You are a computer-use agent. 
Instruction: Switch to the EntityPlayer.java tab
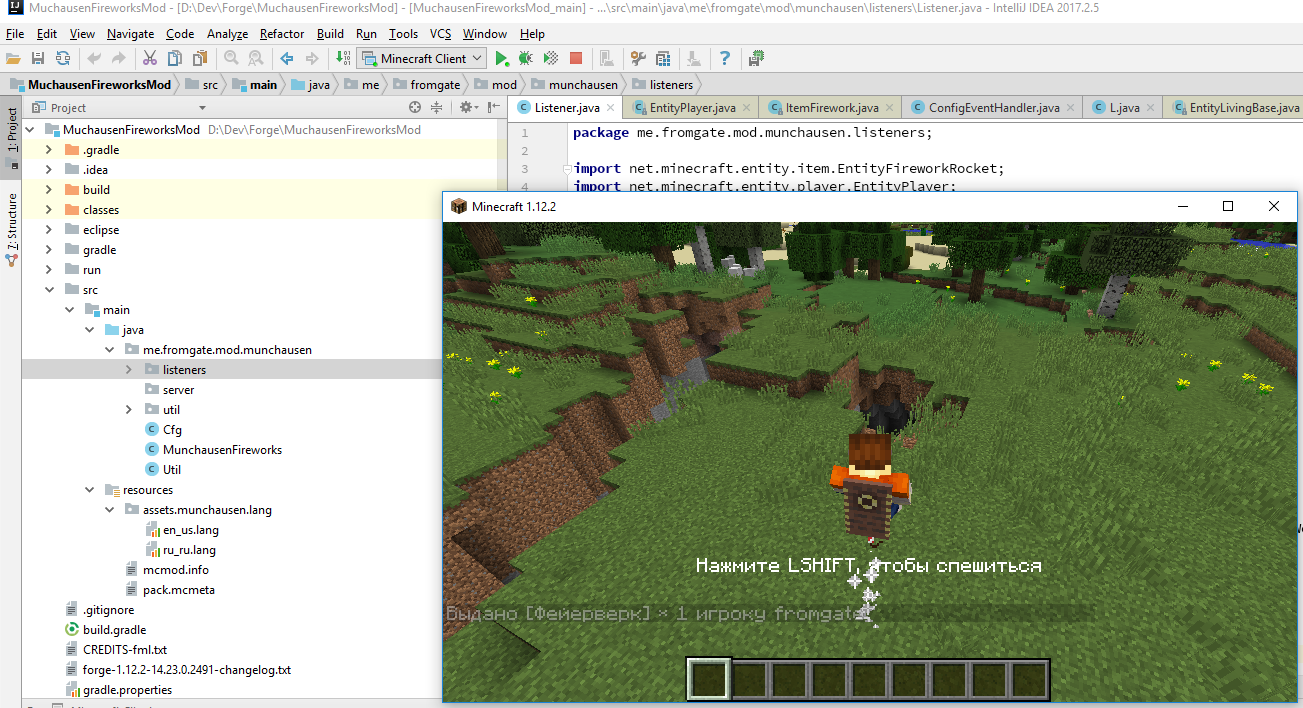(x=692, y=107)
